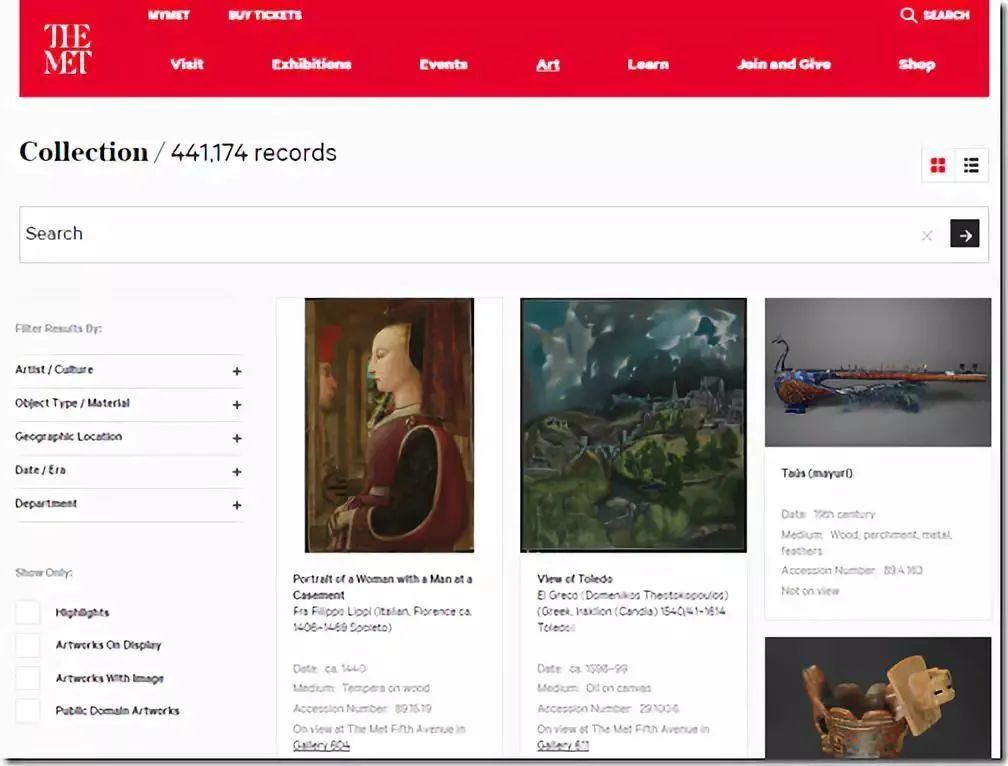Open the Taus (mayuri) title link
The width and height of the screenshot is (1008, 766).
pos(816,473)
